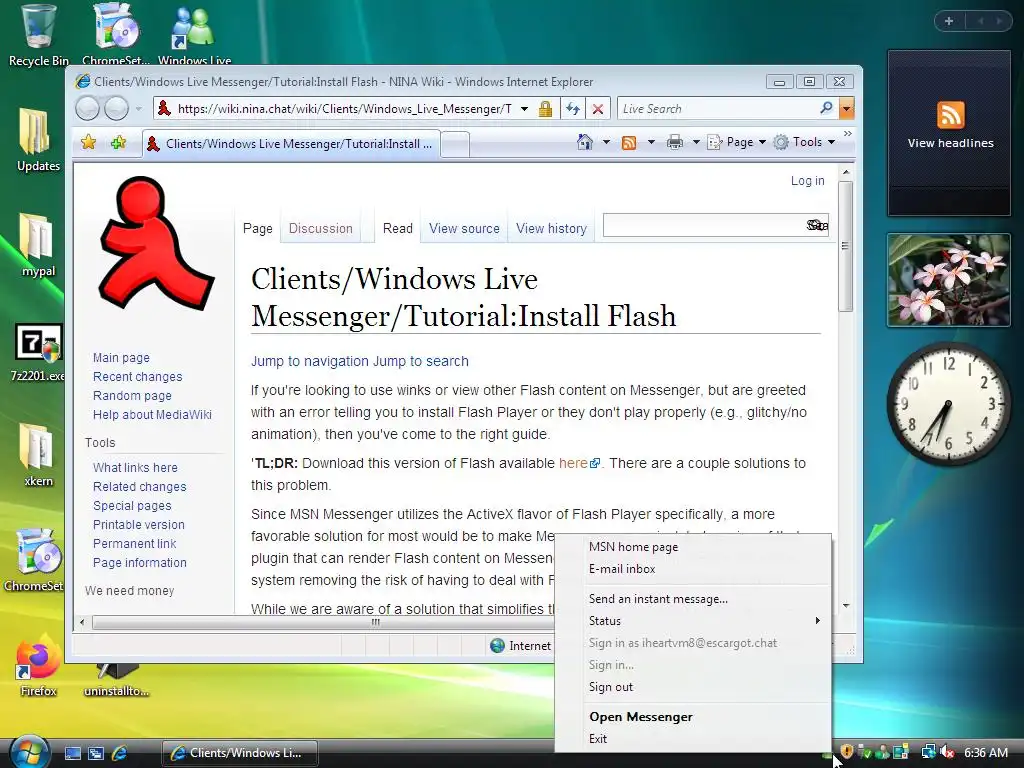Click the Home toolbar icon
Viewport: 1024px width, 768px height.
(x=585, y=142)
